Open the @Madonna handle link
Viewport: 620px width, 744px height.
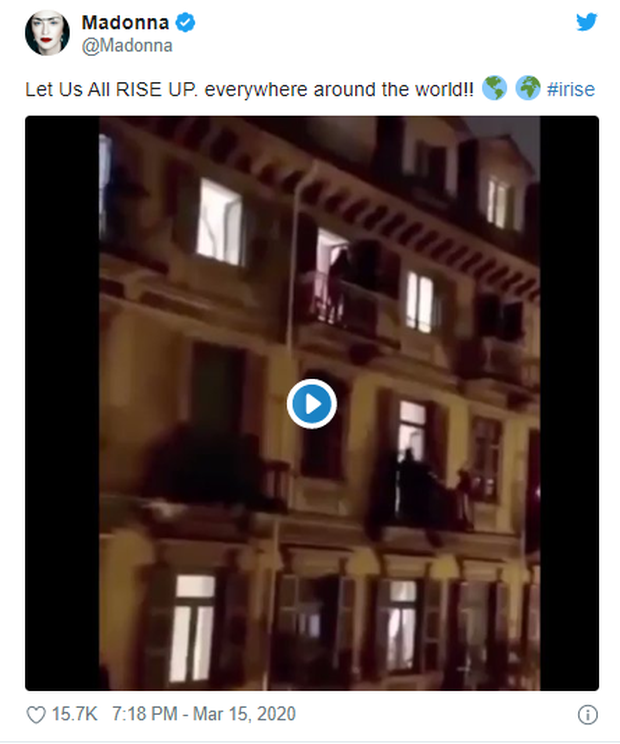(x=127, y=46)
